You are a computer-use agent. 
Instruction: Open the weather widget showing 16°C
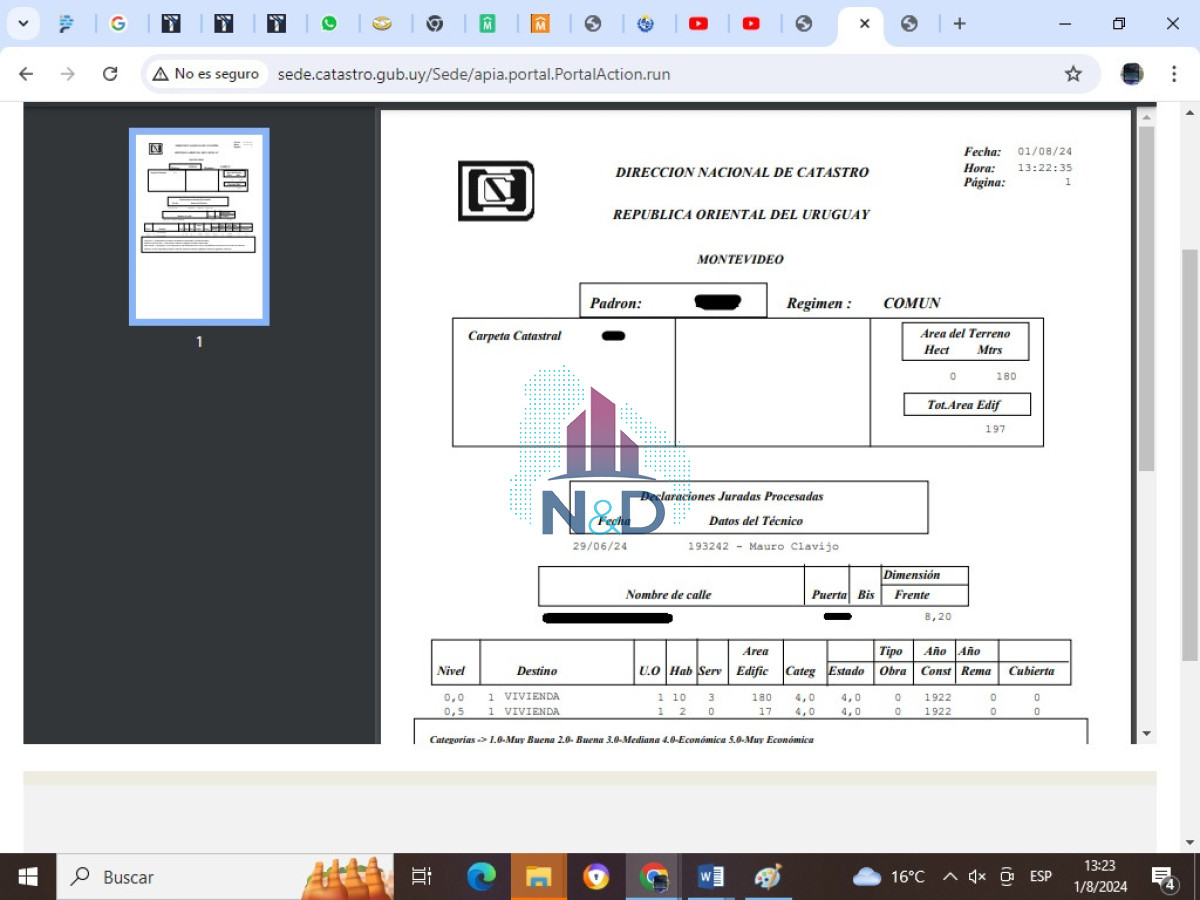coord(889,877)
